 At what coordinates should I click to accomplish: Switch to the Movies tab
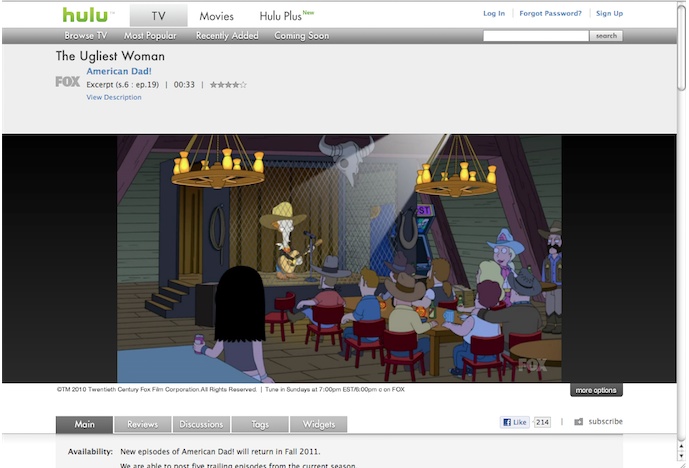pos(216,16)
